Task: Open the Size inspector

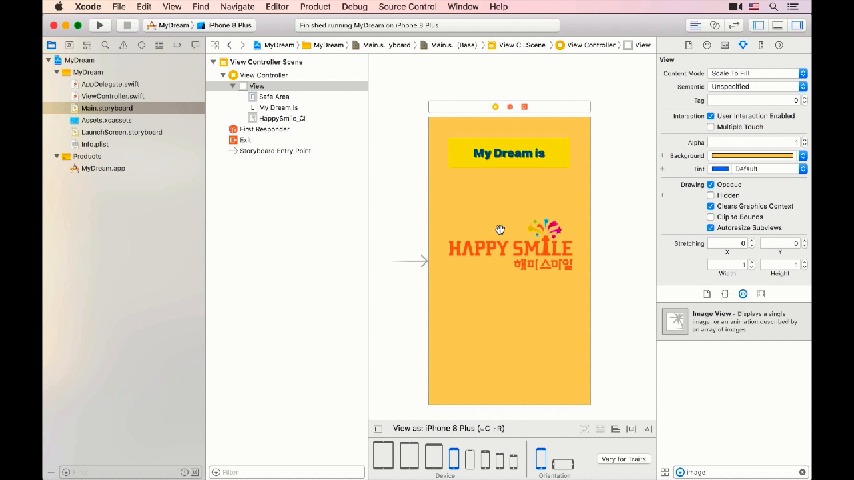Action: pyautogui.click(x=761, y=45)
